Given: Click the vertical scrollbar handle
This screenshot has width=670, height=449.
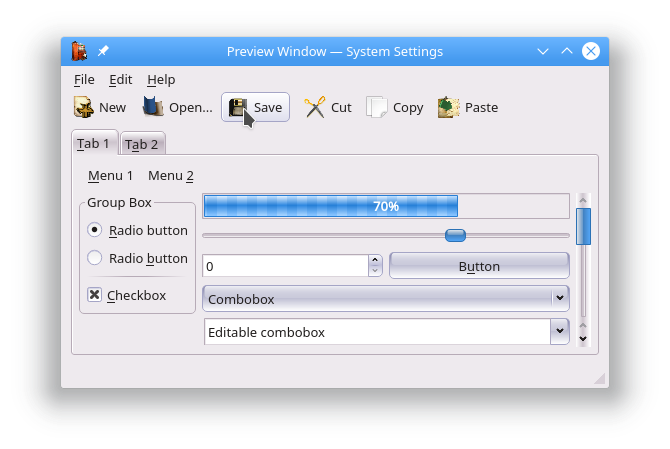Looking at the screenshot, I should point(583,226).
